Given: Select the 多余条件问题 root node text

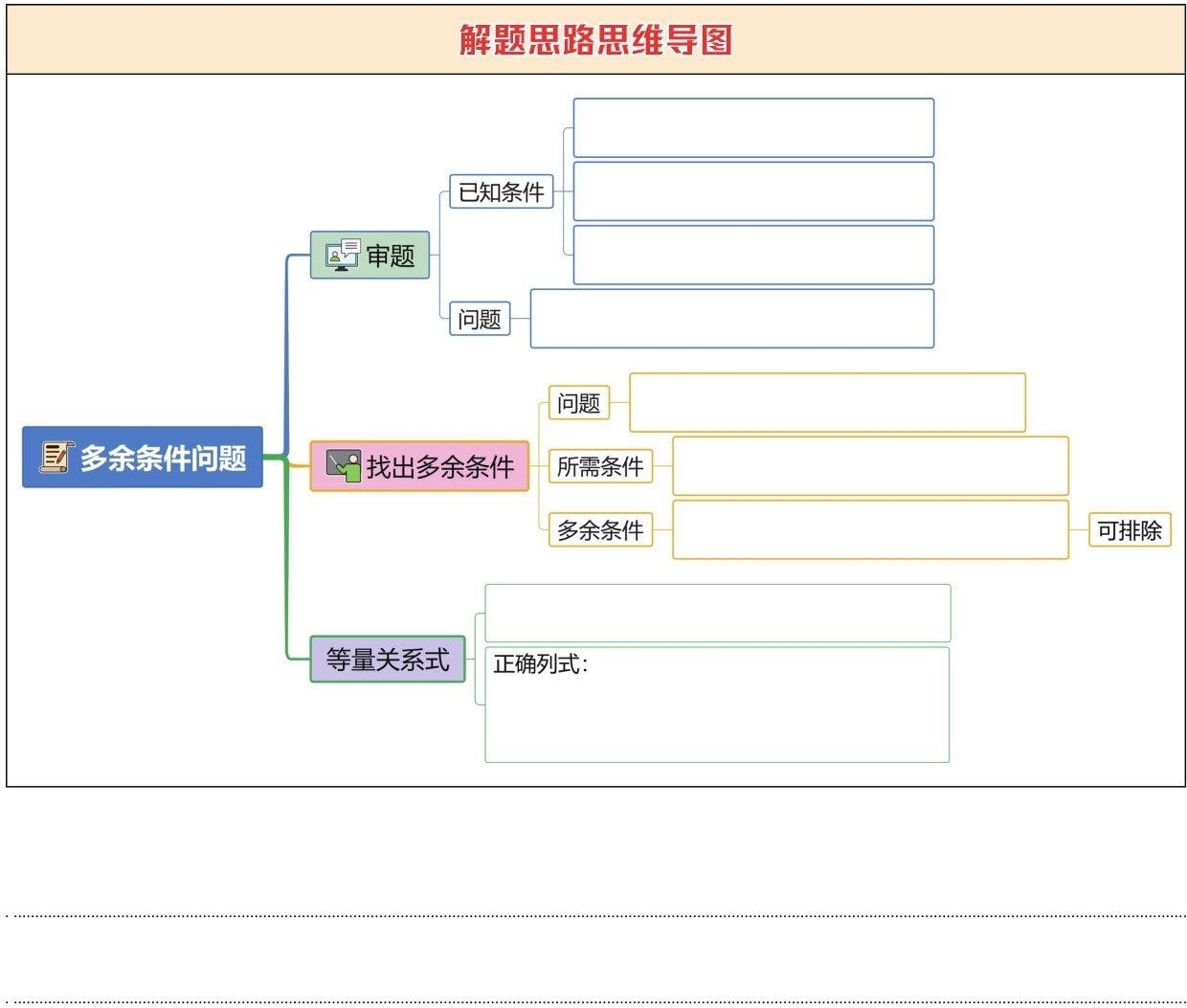Looking at the screenshot, I should (x=163, y=458).
